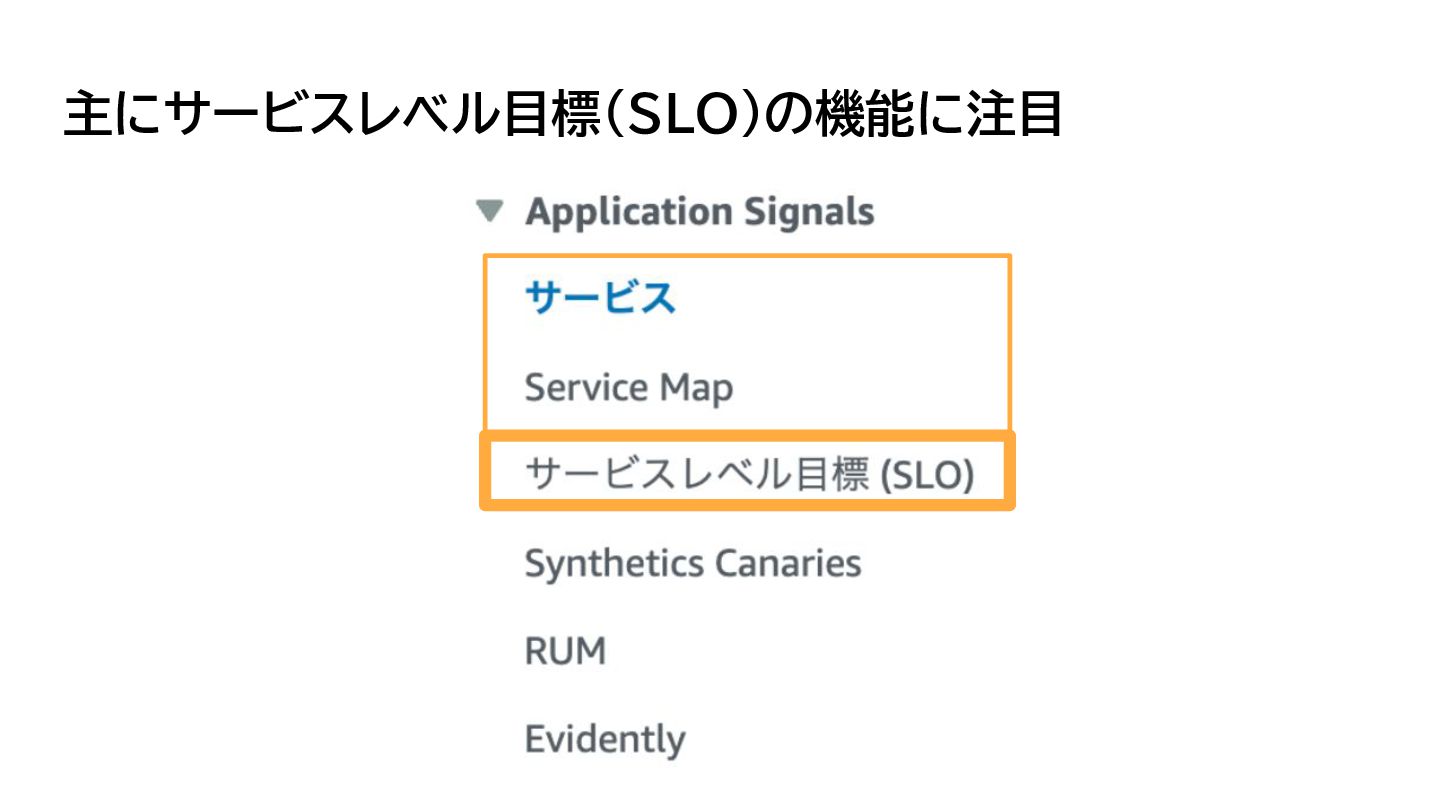Click the Application Signals section header
Viewport: 1440px width, 810px height.
point(699,212)
